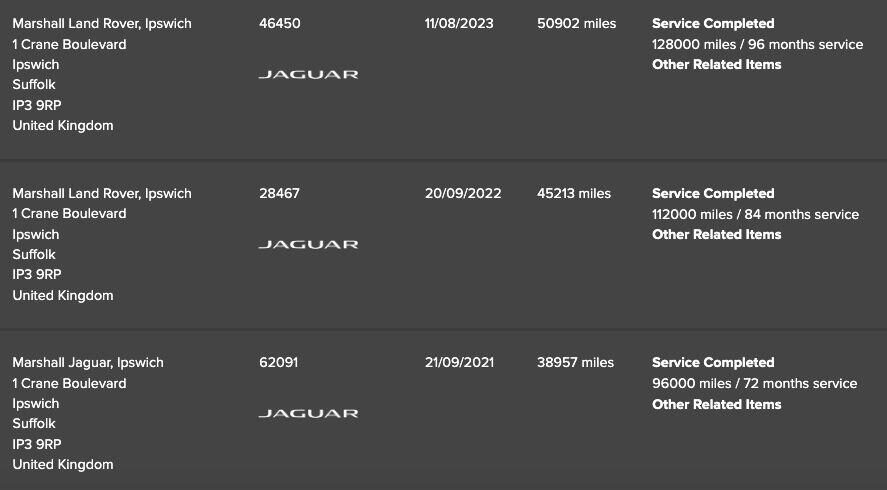The height and width of the screenshot is (490, 887).
Task: Click the 45213 miles odometer reading
Action: pos(574,193)
